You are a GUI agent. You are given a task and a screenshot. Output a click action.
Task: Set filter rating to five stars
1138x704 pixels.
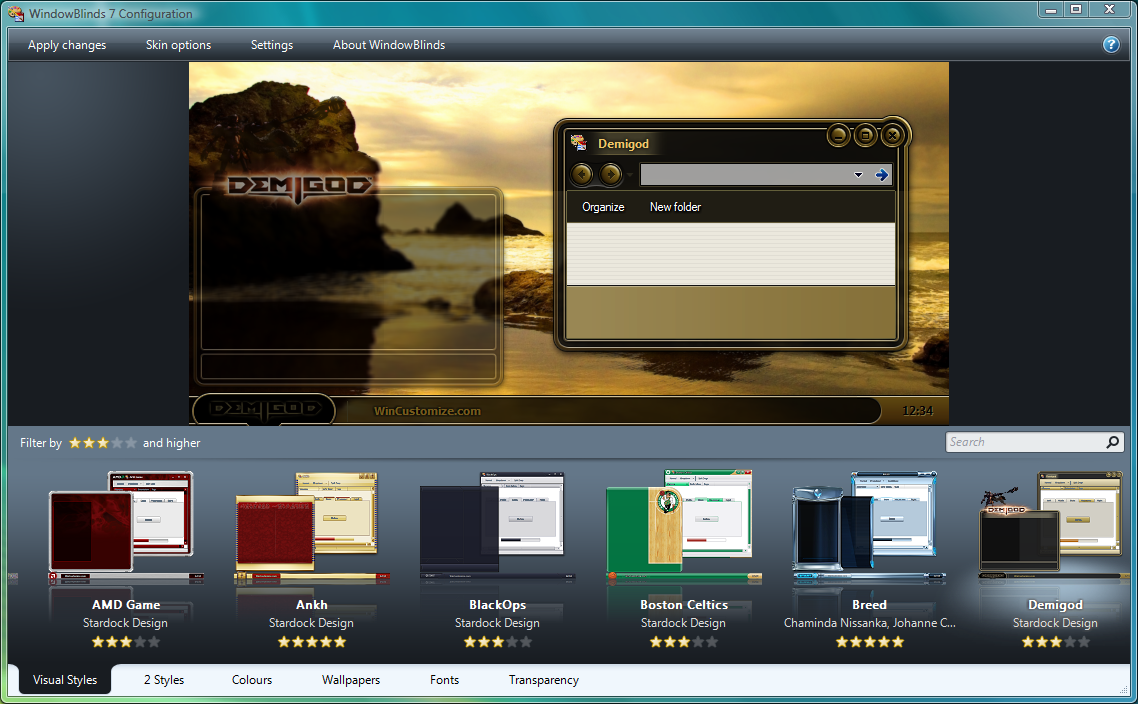click(131, 443)
